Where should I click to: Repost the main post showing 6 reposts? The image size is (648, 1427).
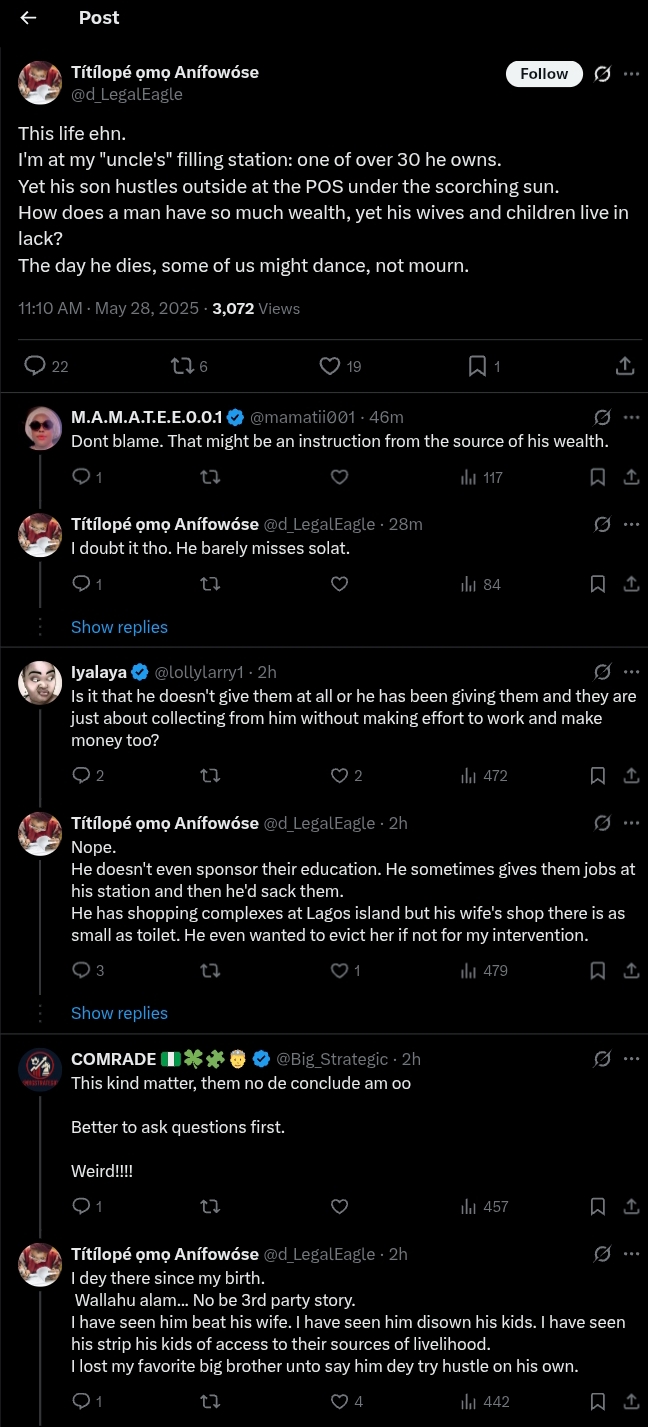point(181,366)
